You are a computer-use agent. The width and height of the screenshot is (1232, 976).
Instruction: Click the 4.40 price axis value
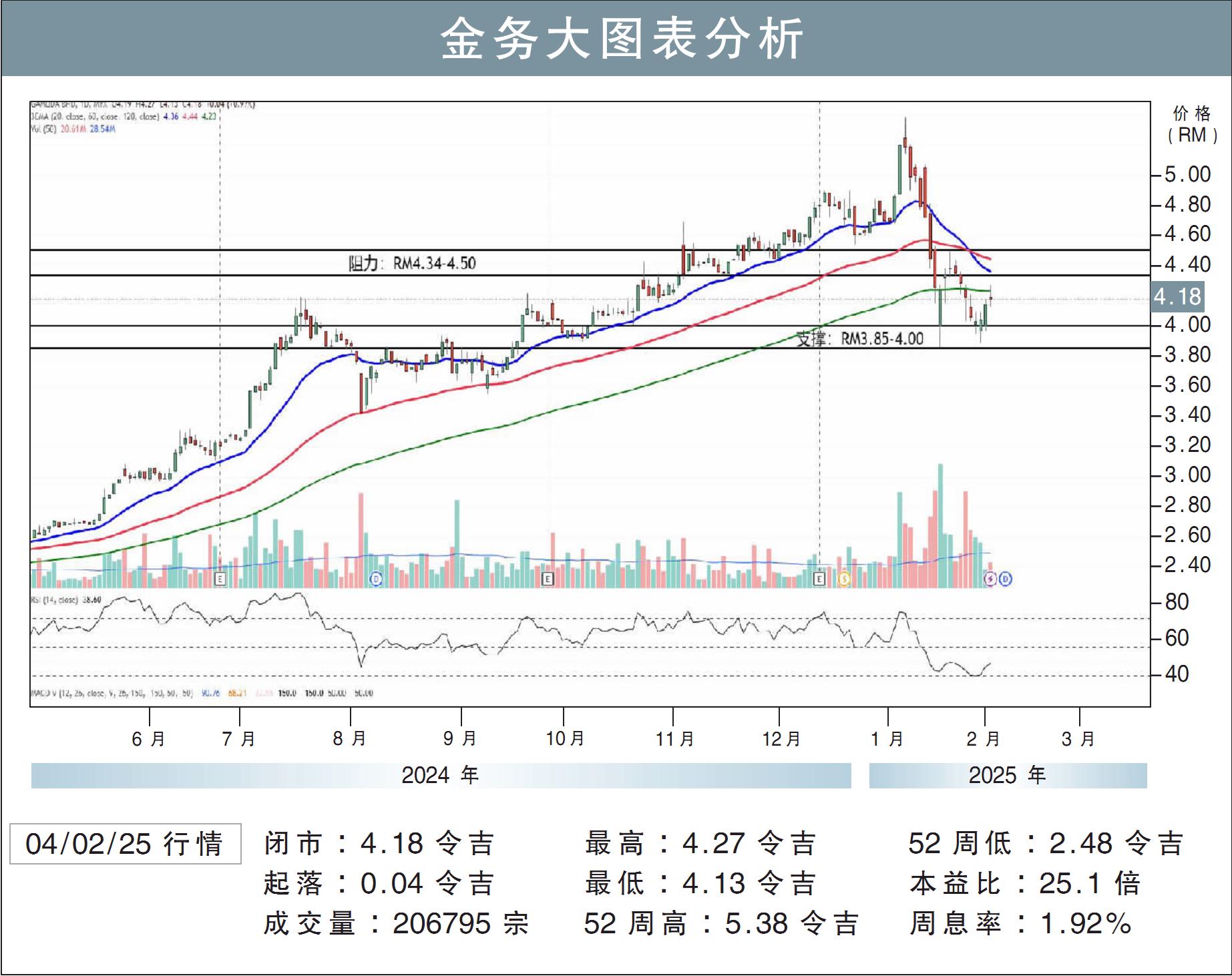pyautogui.click(x=1187, y=265)
